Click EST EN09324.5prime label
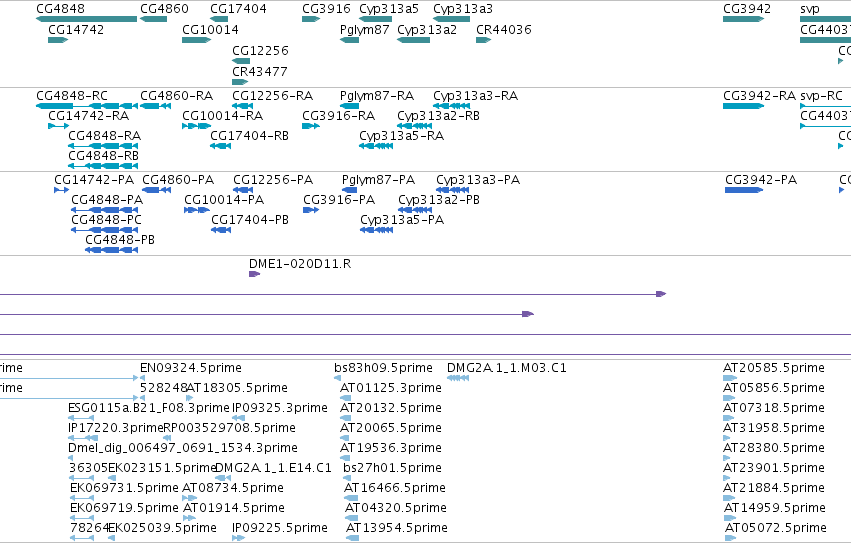The image size is (851, 543). 191,368
